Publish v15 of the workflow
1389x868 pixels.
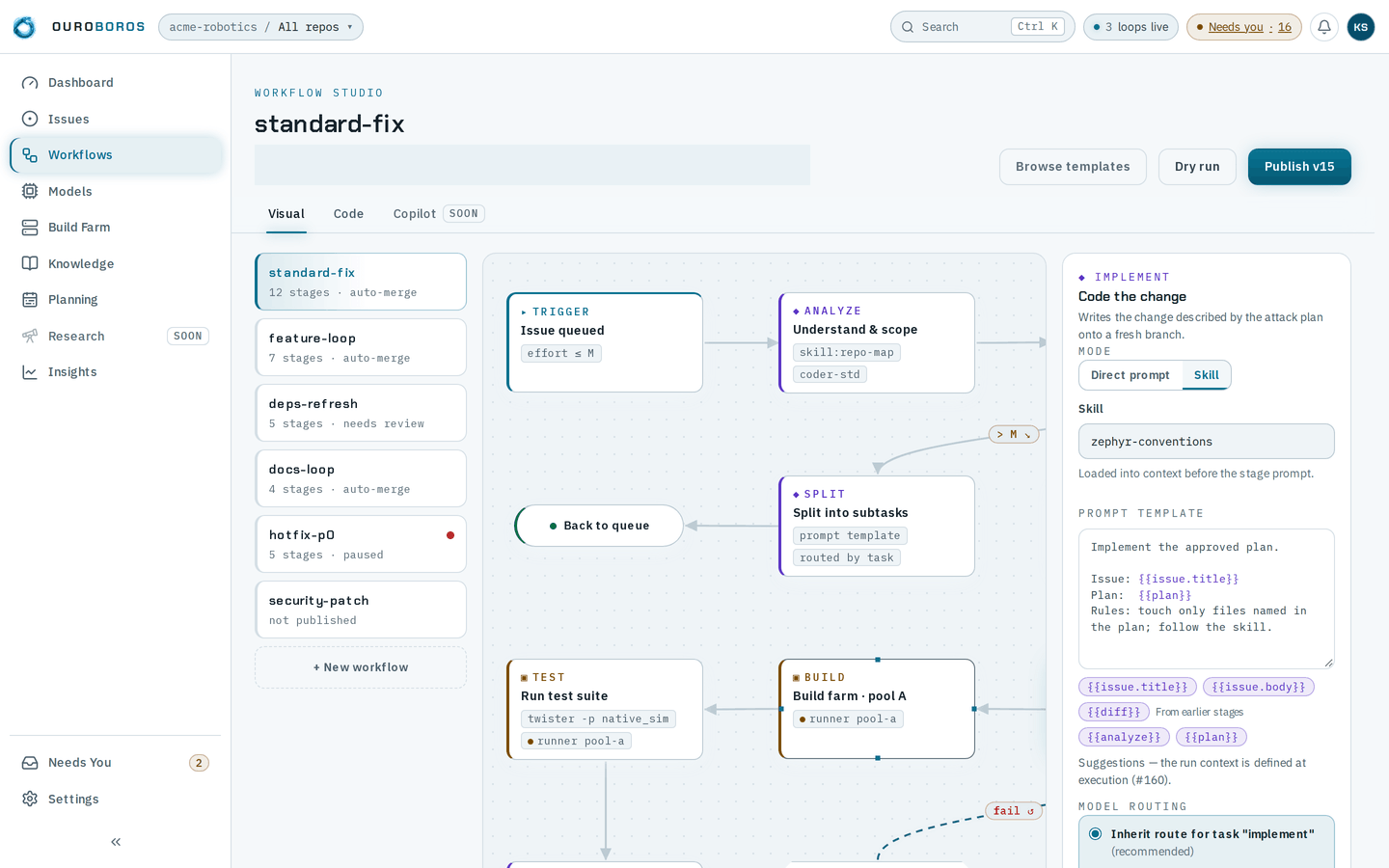(1299, 167)
